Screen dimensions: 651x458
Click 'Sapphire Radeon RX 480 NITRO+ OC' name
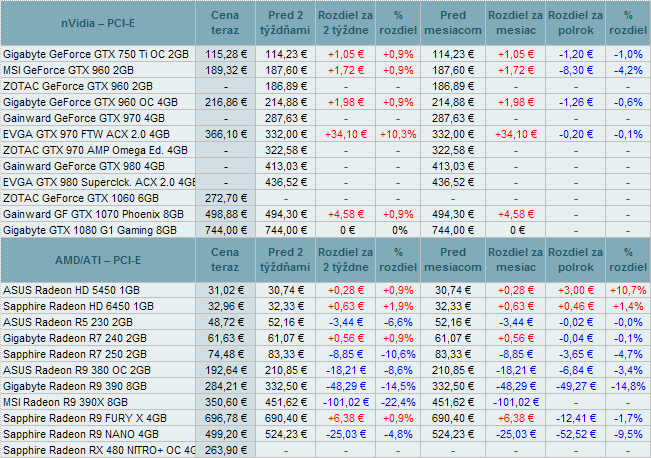[x=99, y=450]
